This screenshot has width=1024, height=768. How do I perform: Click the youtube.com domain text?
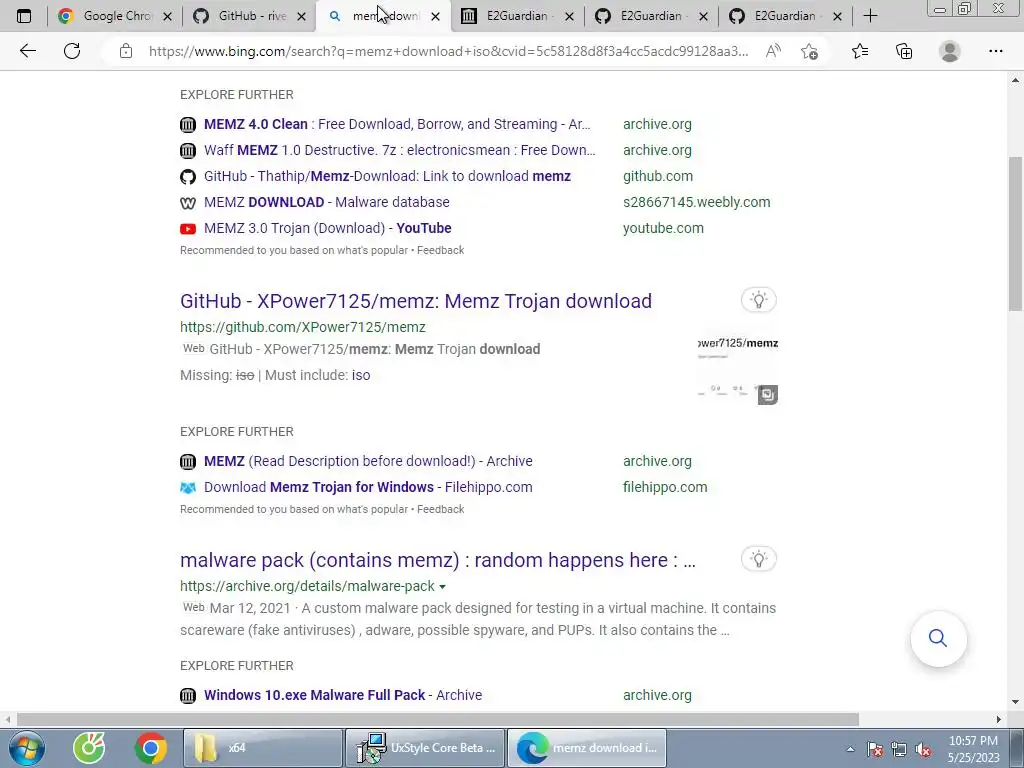[664, 229]
